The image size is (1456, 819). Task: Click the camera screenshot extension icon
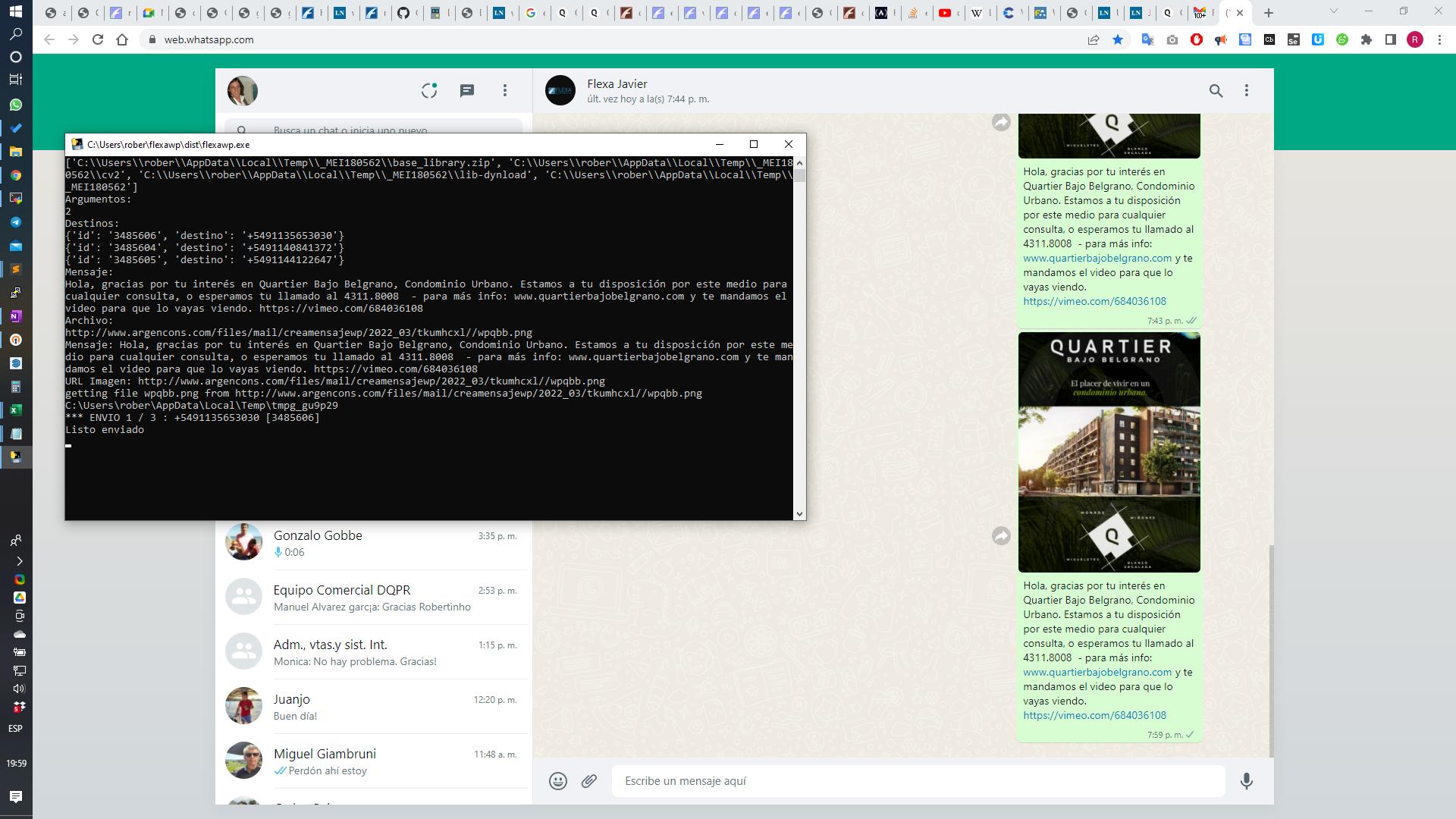pos(1172,40)
